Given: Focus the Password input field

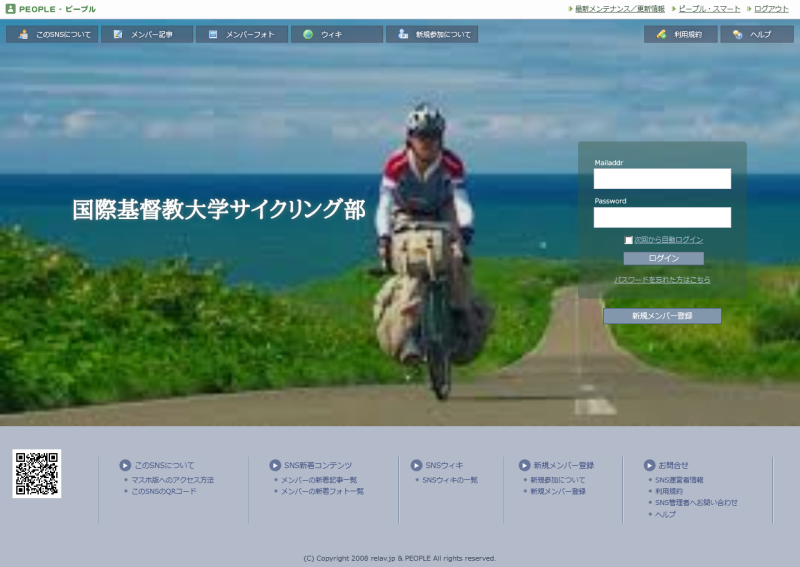Looking at the screenshot, I should 662,217.
